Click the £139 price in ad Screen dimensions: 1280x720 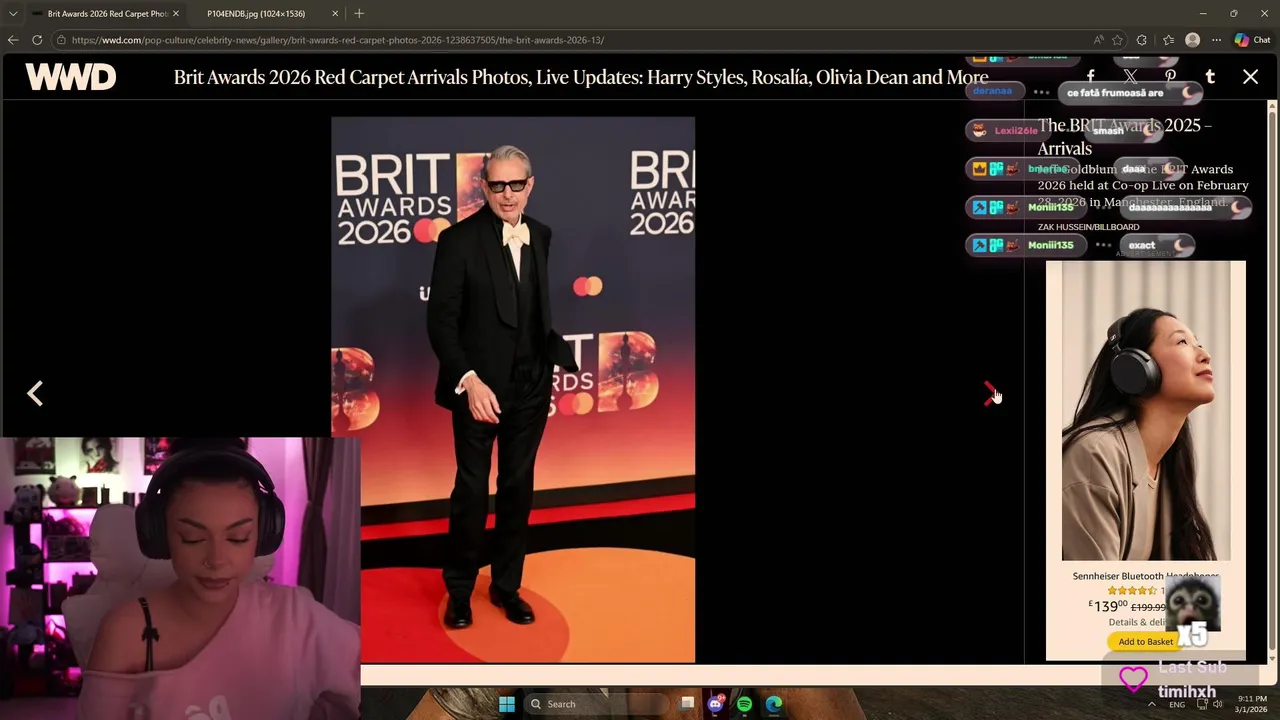pos(1108,606)
